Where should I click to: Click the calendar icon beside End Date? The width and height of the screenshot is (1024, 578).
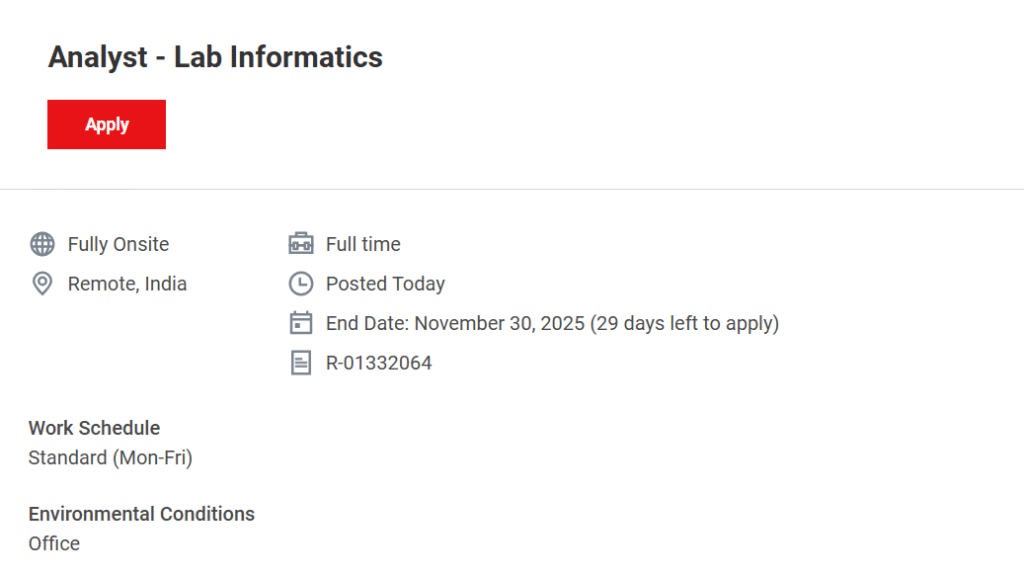300,323
